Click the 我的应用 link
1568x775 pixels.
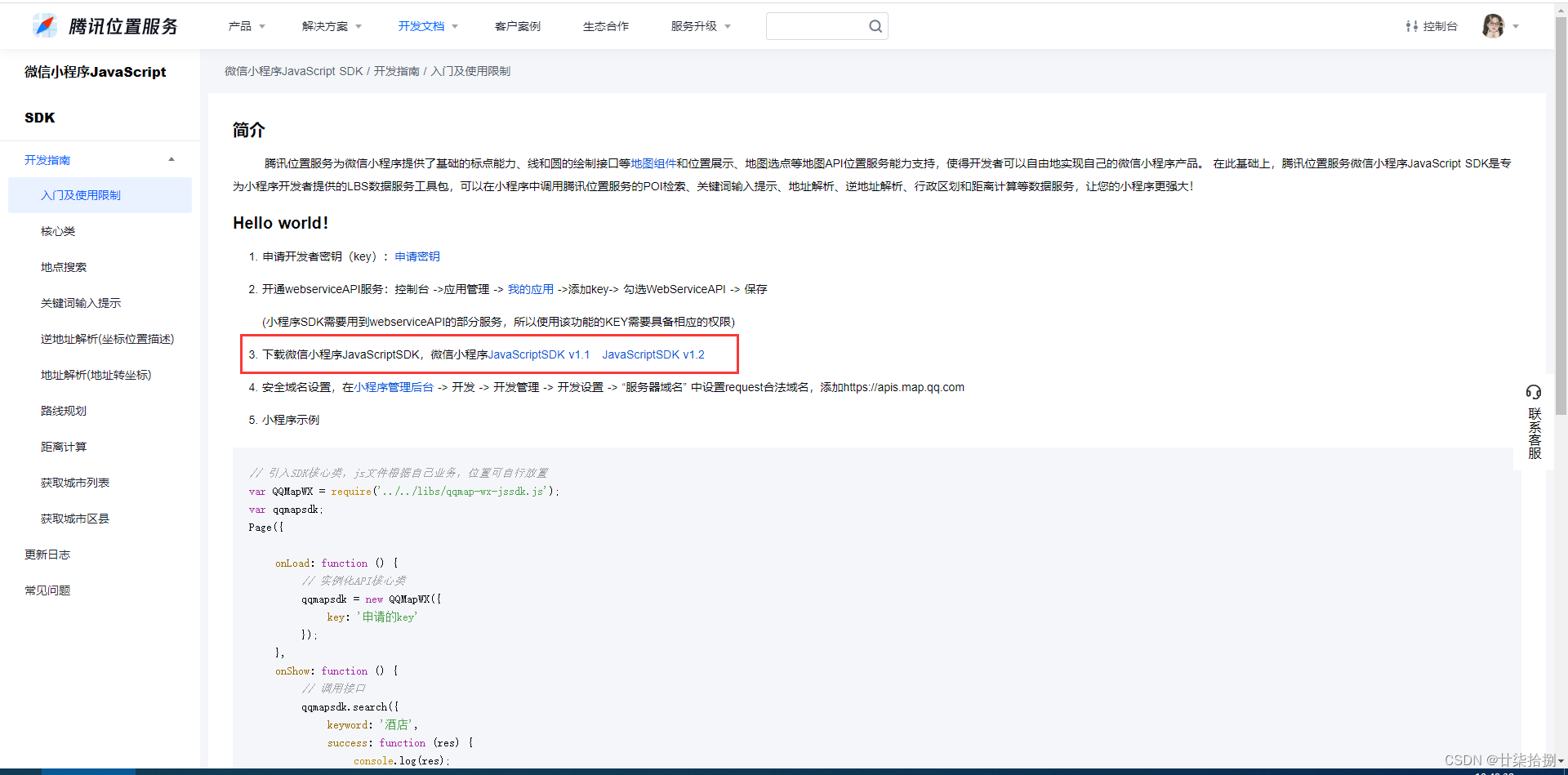coord(530,289)
